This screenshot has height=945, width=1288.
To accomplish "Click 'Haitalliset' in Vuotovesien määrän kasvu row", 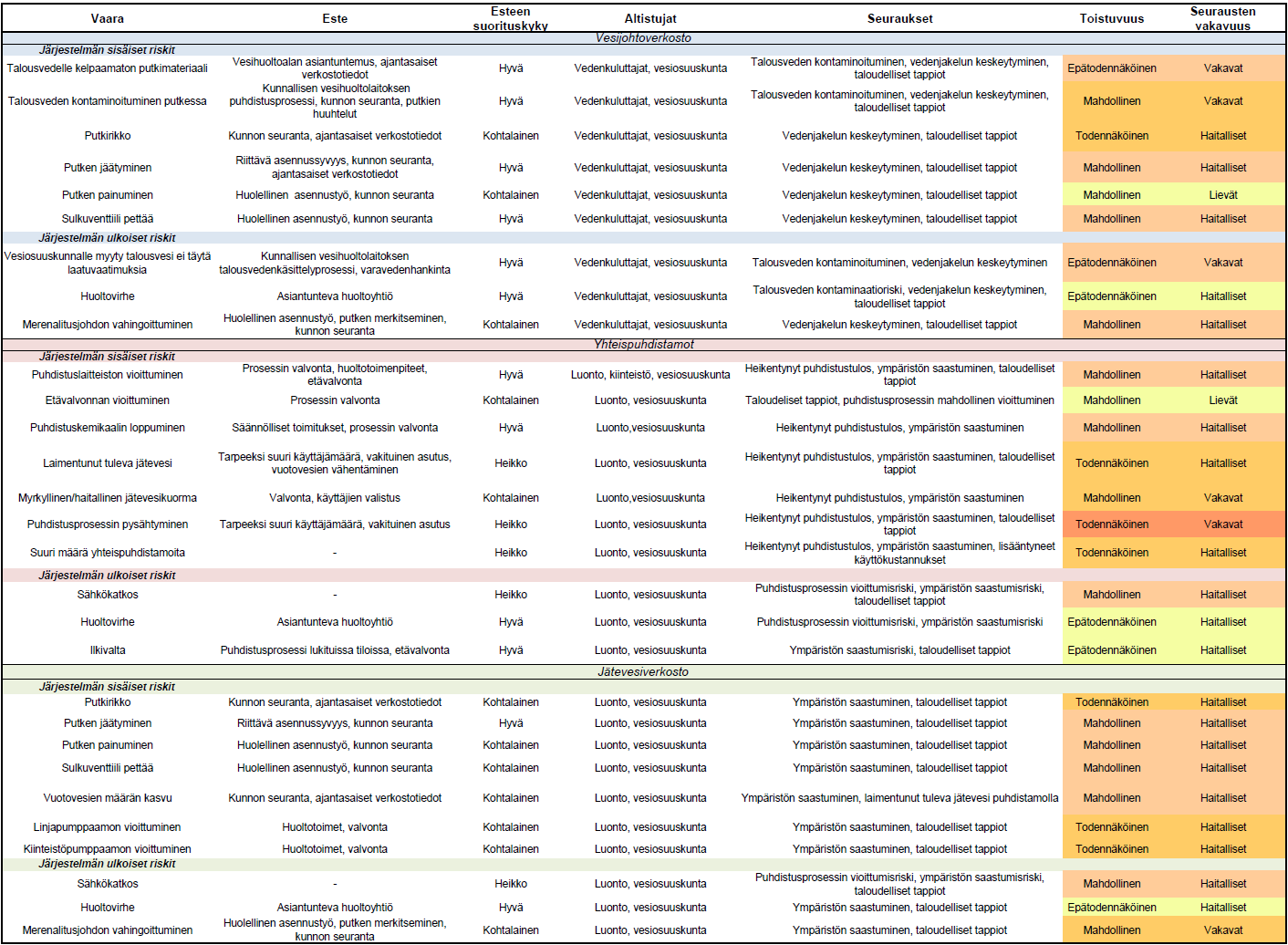I will (x=1223, y=798).
